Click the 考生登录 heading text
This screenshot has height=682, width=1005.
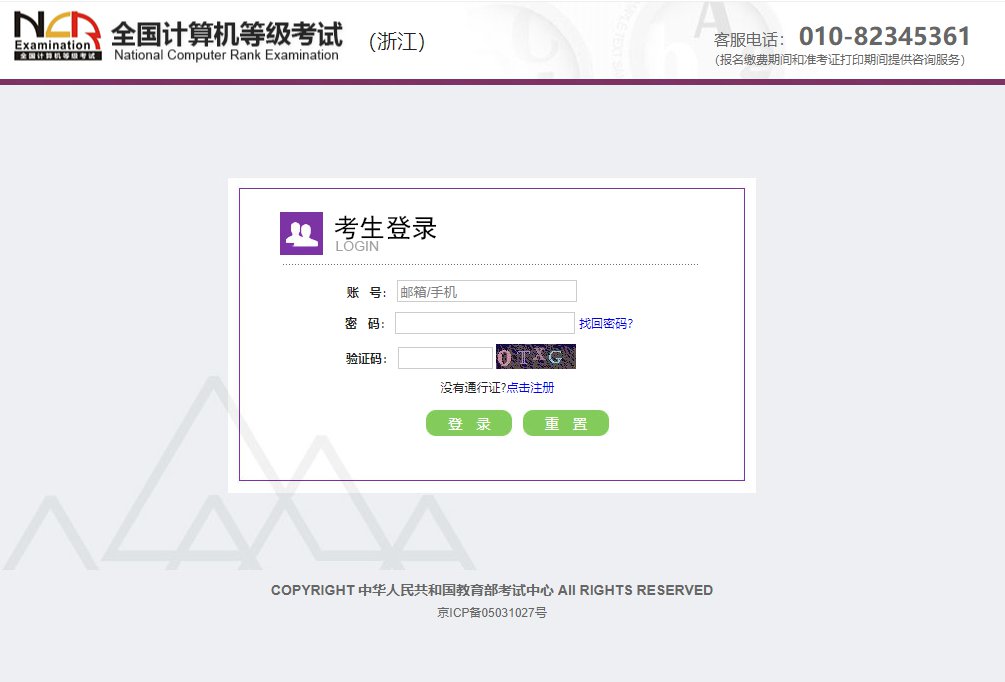click(385, 228)
